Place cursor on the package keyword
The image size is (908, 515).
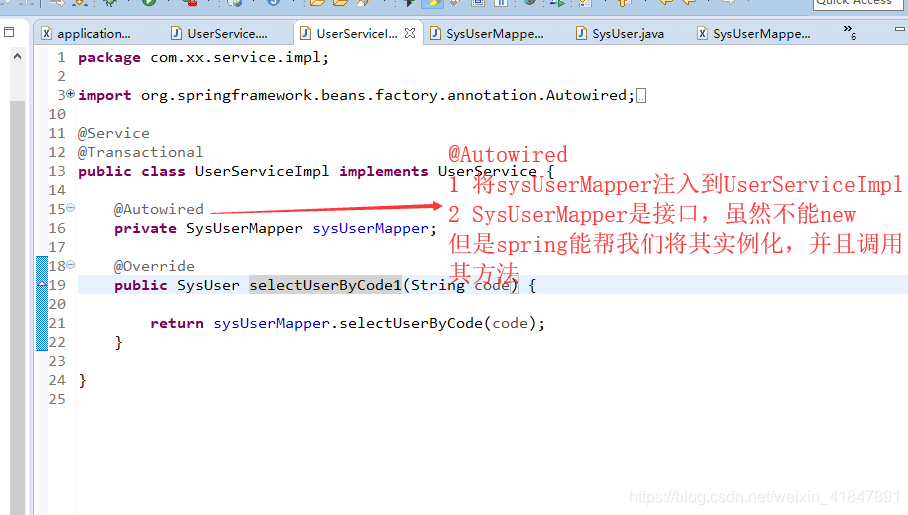pyautogui.click(x=109, y=58)
